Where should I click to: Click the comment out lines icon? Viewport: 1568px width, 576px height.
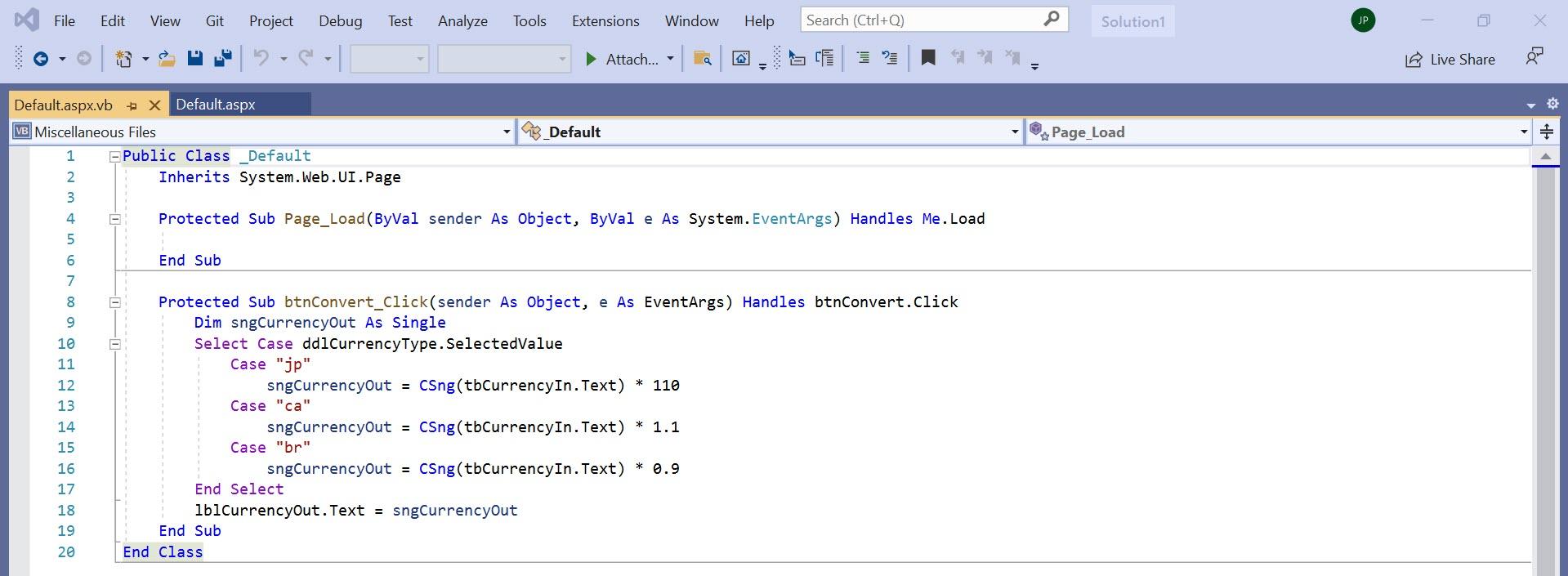point(863,58)
